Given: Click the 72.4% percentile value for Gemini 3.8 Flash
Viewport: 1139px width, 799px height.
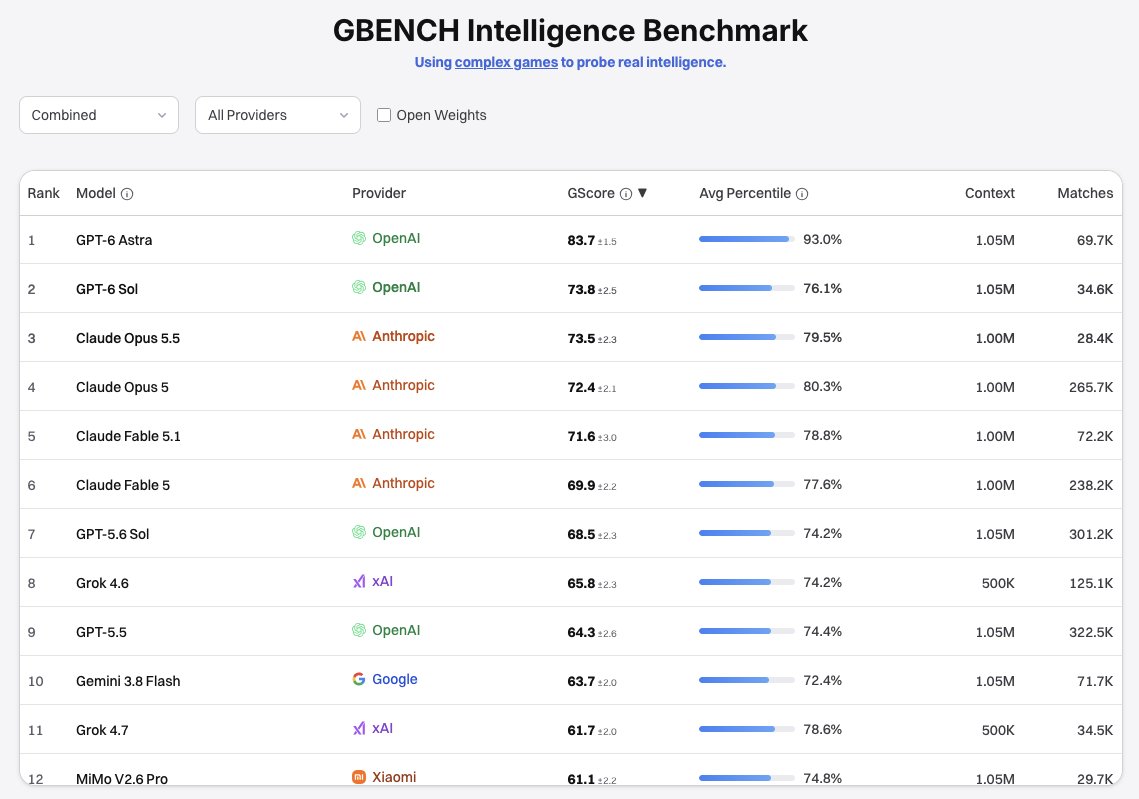Looking at the screenshot, I should [822, 681].
